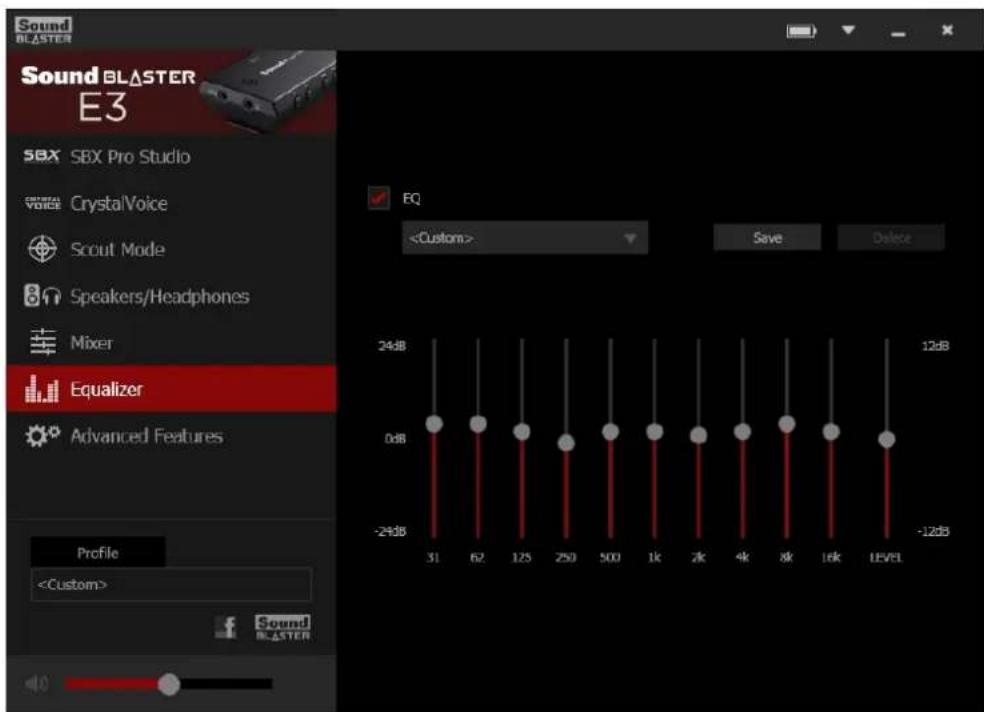Check the battery status icon
The height and width of the screenshot is (712, 984).
[801, 31]
